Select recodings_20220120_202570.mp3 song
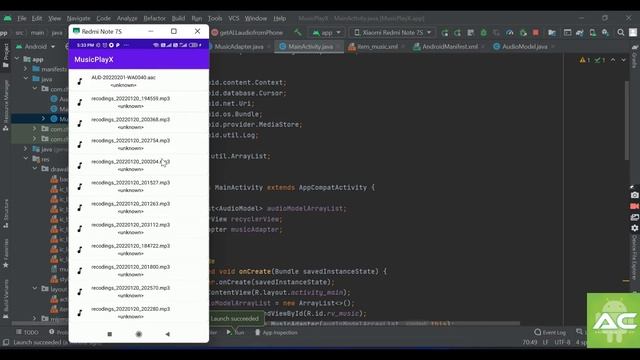640x360 pixels. click(139, 291)
